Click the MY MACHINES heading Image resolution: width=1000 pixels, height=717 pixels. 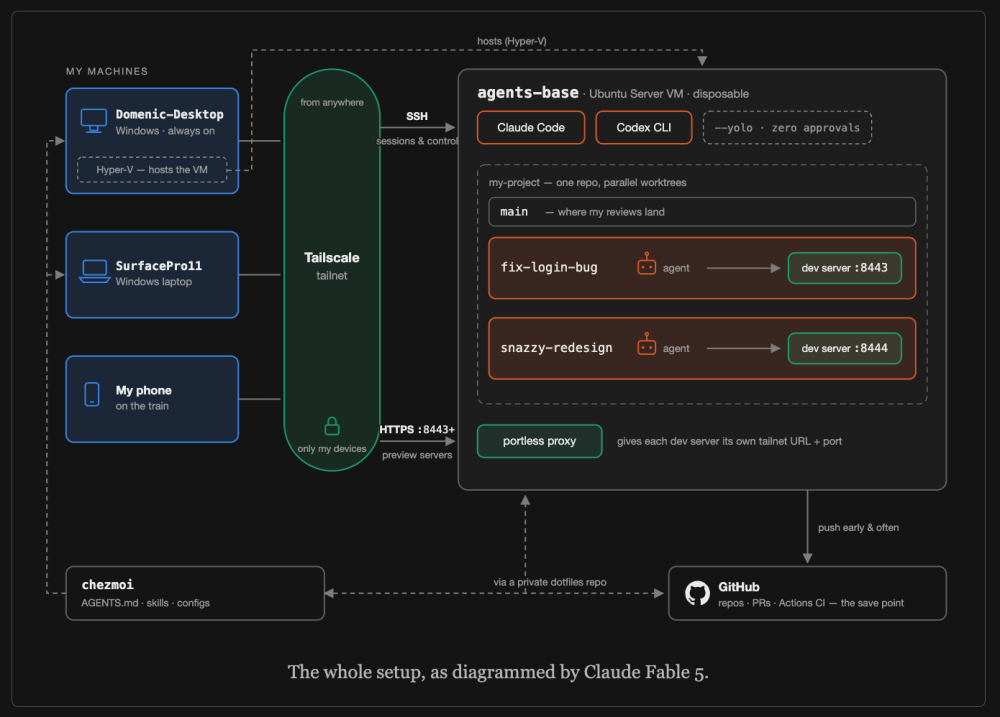click(x=107, y=71)
